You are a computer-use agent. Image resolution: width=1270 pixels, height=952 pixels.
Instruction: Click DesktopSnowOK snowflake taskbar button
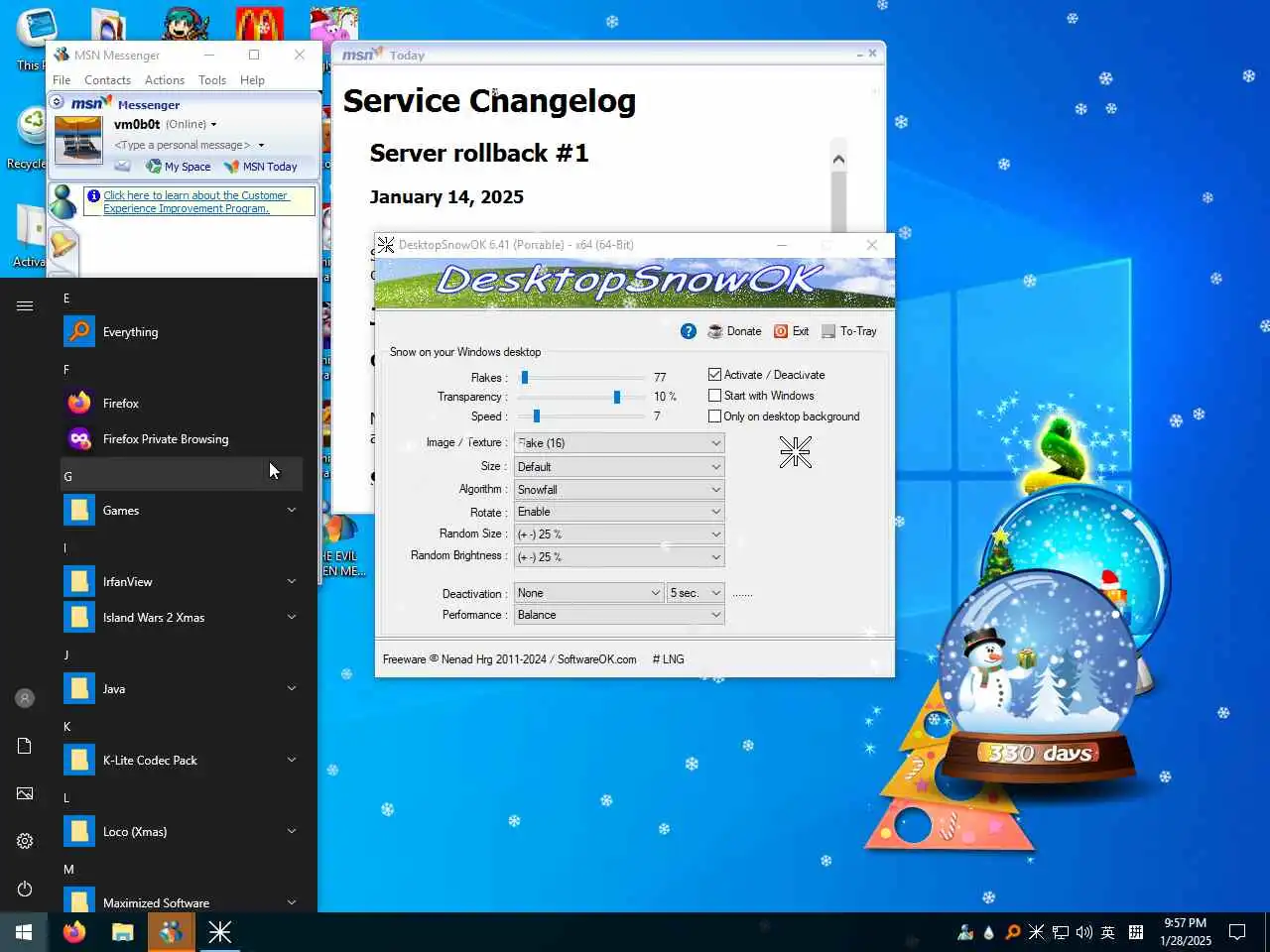point(220,932)
